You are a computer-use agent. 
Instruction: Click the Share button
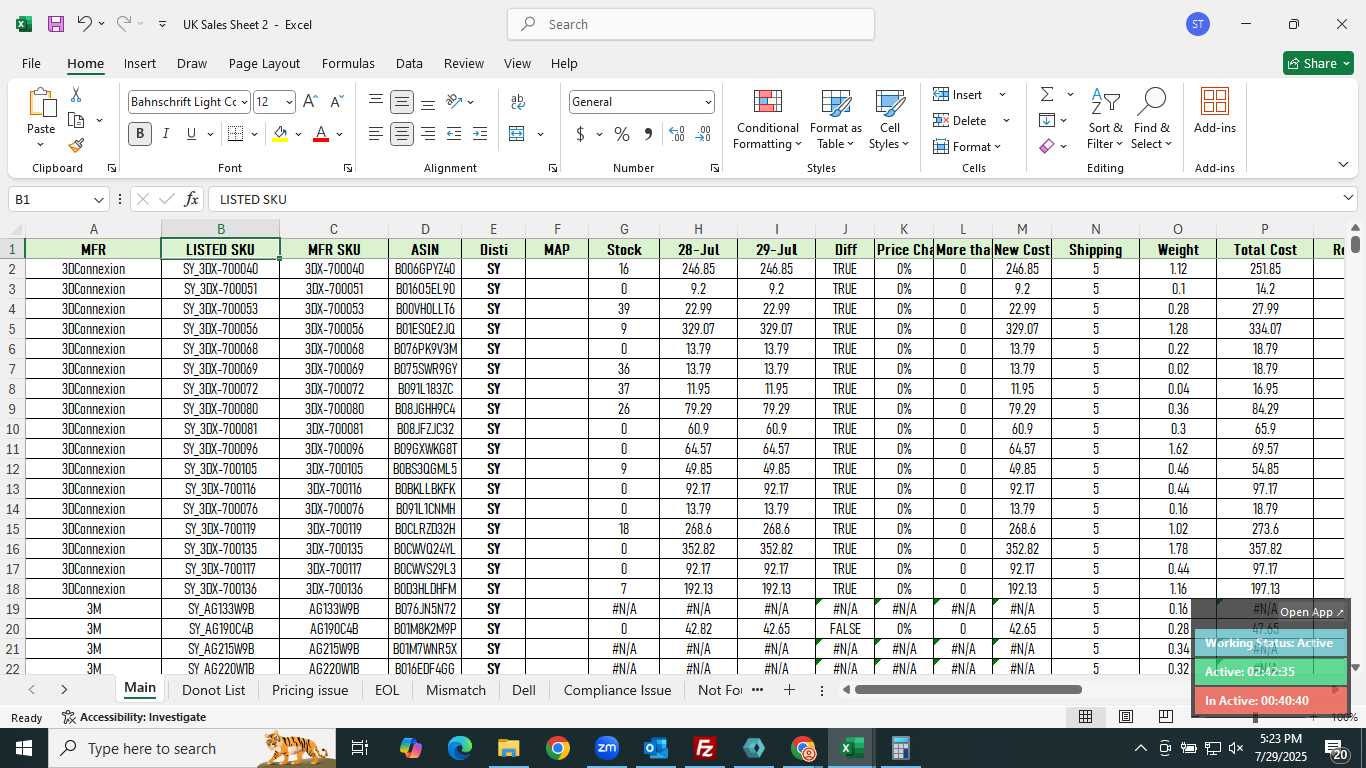(x=1319, y=63)
